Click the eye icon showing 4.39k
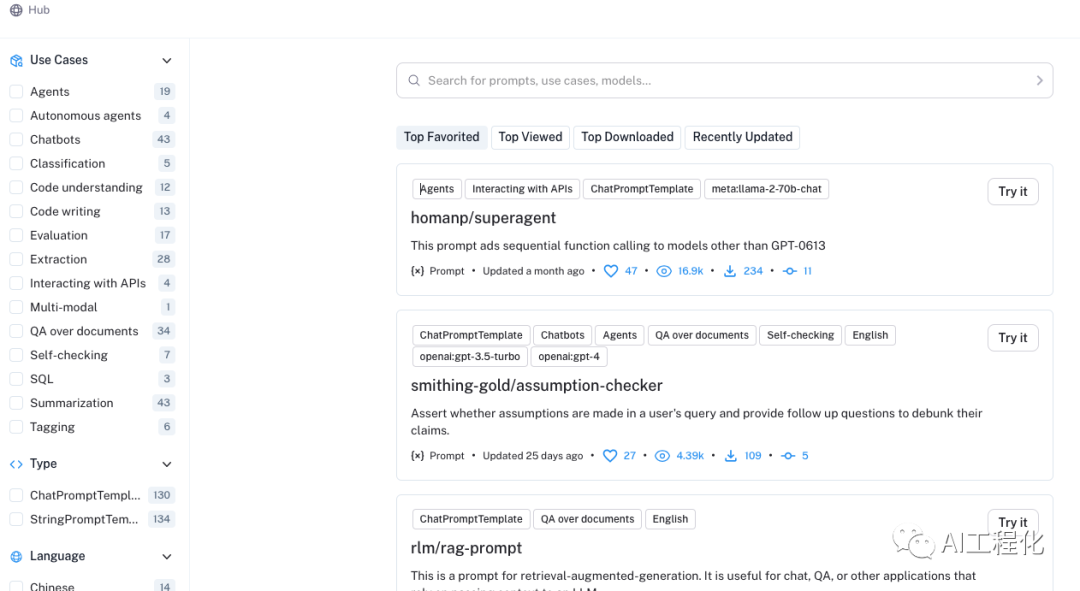1080x591 pixels. (662, 456)
